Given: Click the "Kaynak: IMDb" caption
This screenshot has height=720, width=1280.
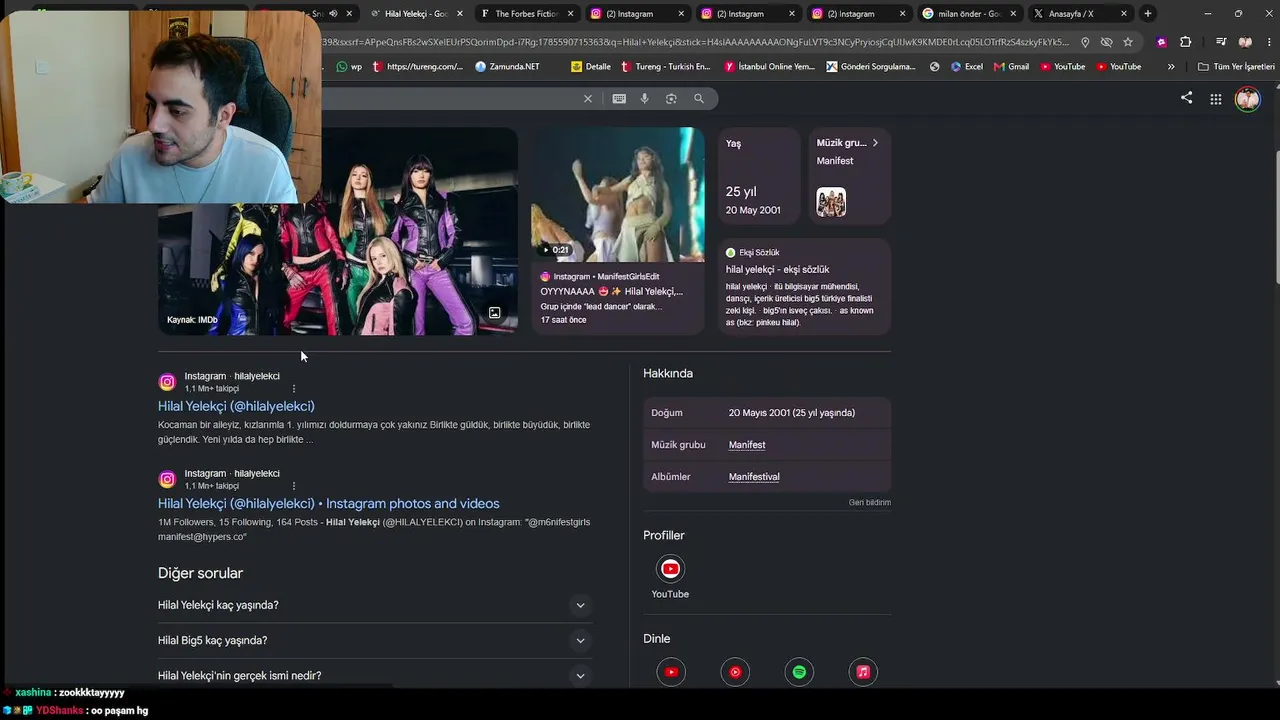Looking at the screenshot, I should pos(192,320).
